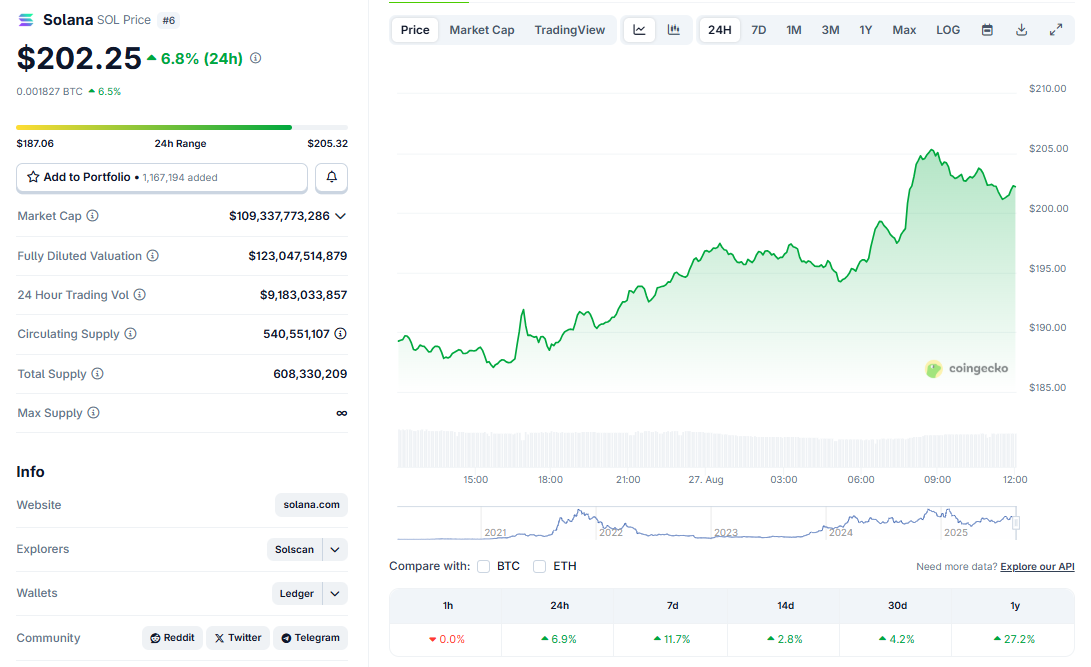
Task: Open the solana.com website link
Action: coord(311,505)
